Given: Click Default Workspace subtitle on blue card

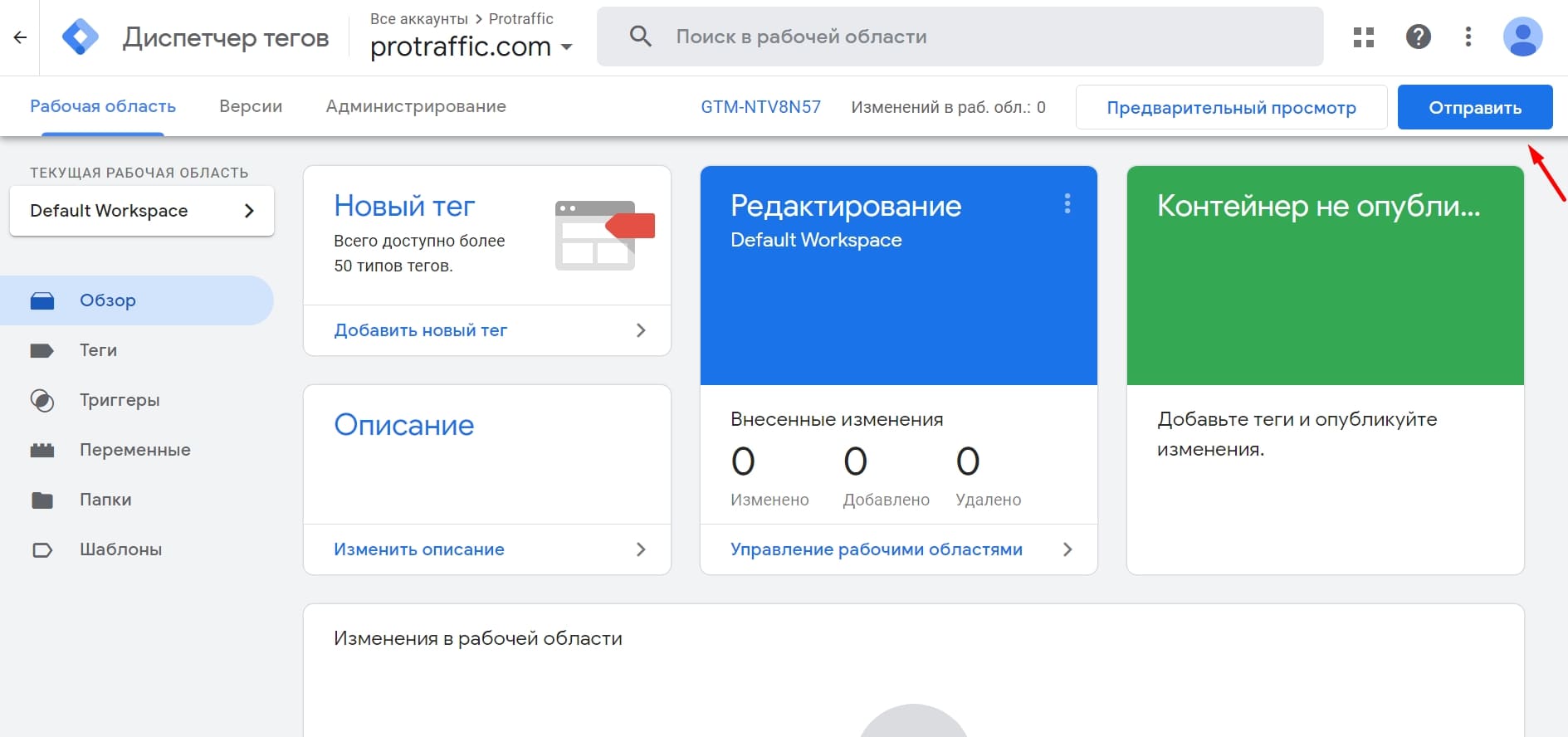Looking at the screenshot, I should click(816, 240).
